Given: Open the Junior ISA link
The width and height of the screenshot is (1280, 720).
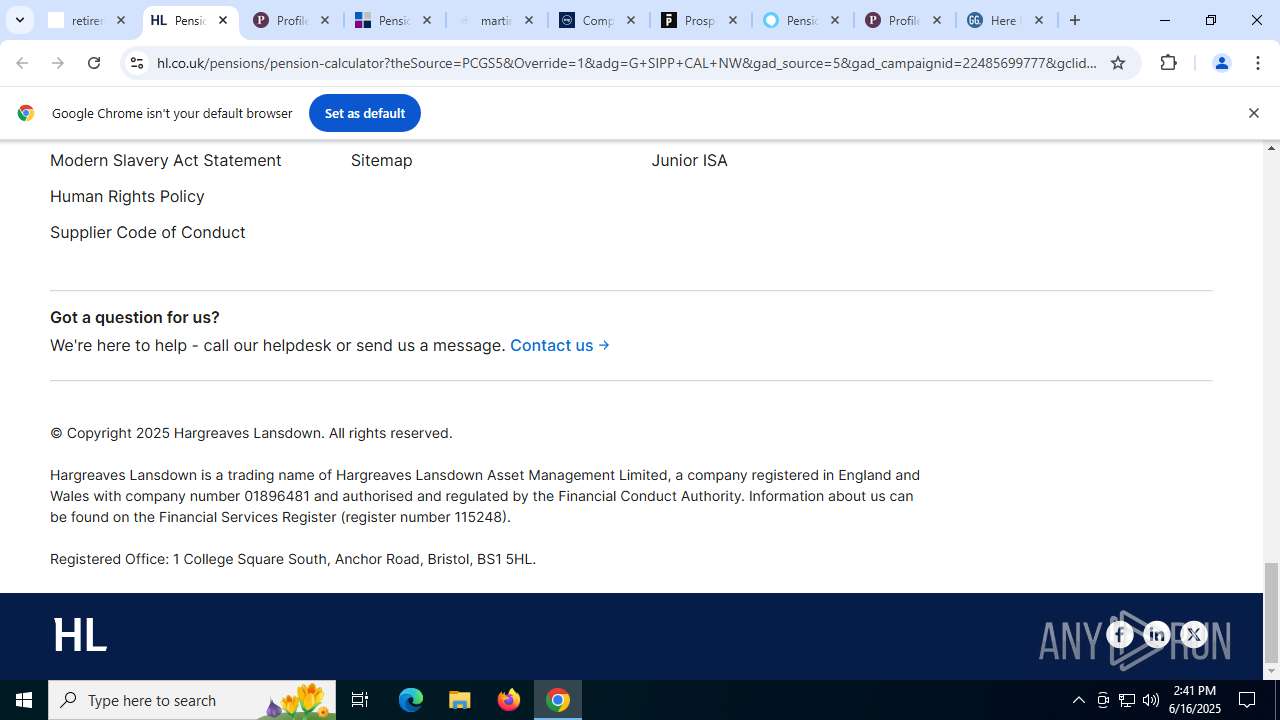Looking at the screenshot, I should tap(690, 160).
